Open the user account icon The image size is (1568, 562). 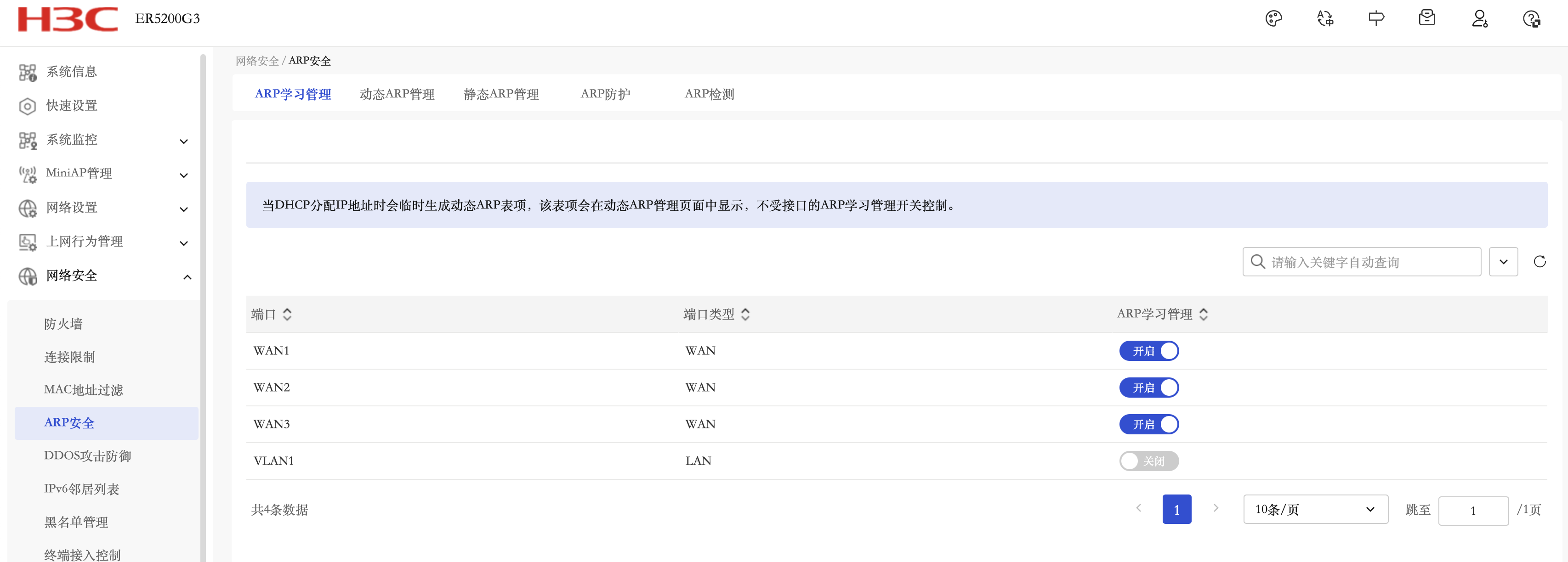1479,19
